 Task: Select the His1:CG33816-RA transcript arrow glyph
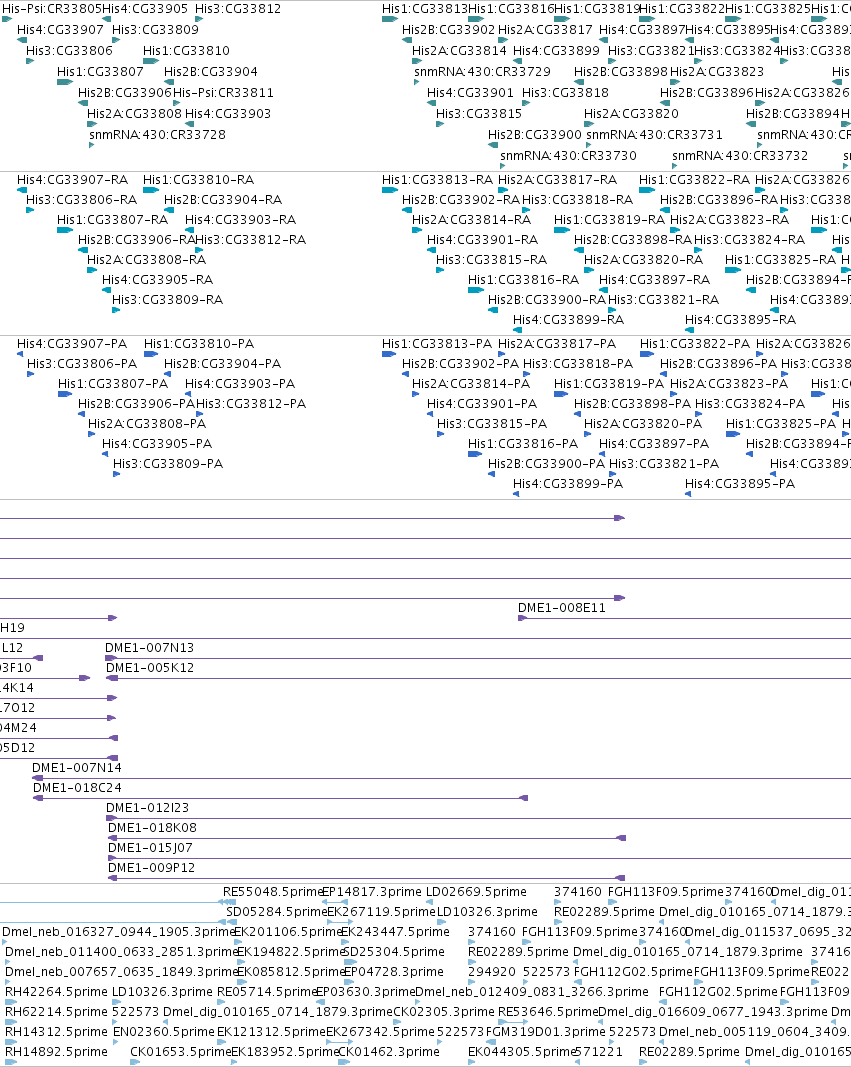pos(476,290)
